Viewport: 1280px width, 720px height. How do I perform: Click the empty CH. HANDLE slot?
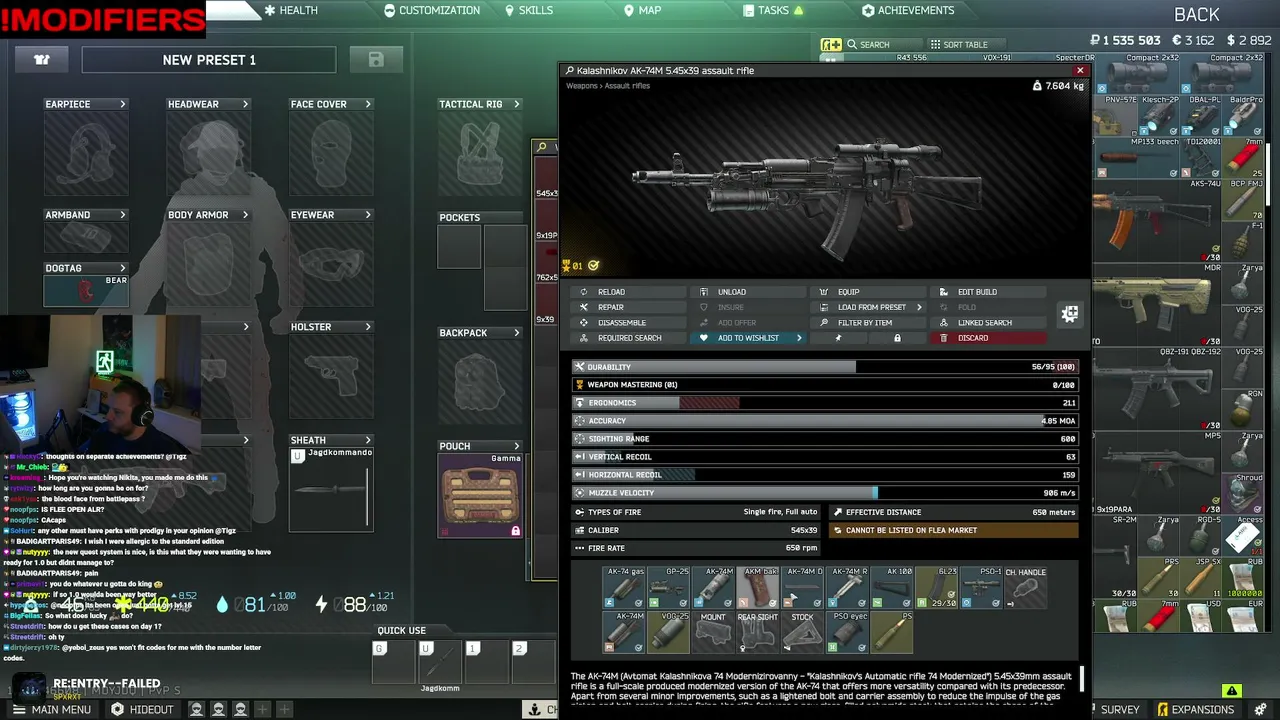tap(1026, 588)
